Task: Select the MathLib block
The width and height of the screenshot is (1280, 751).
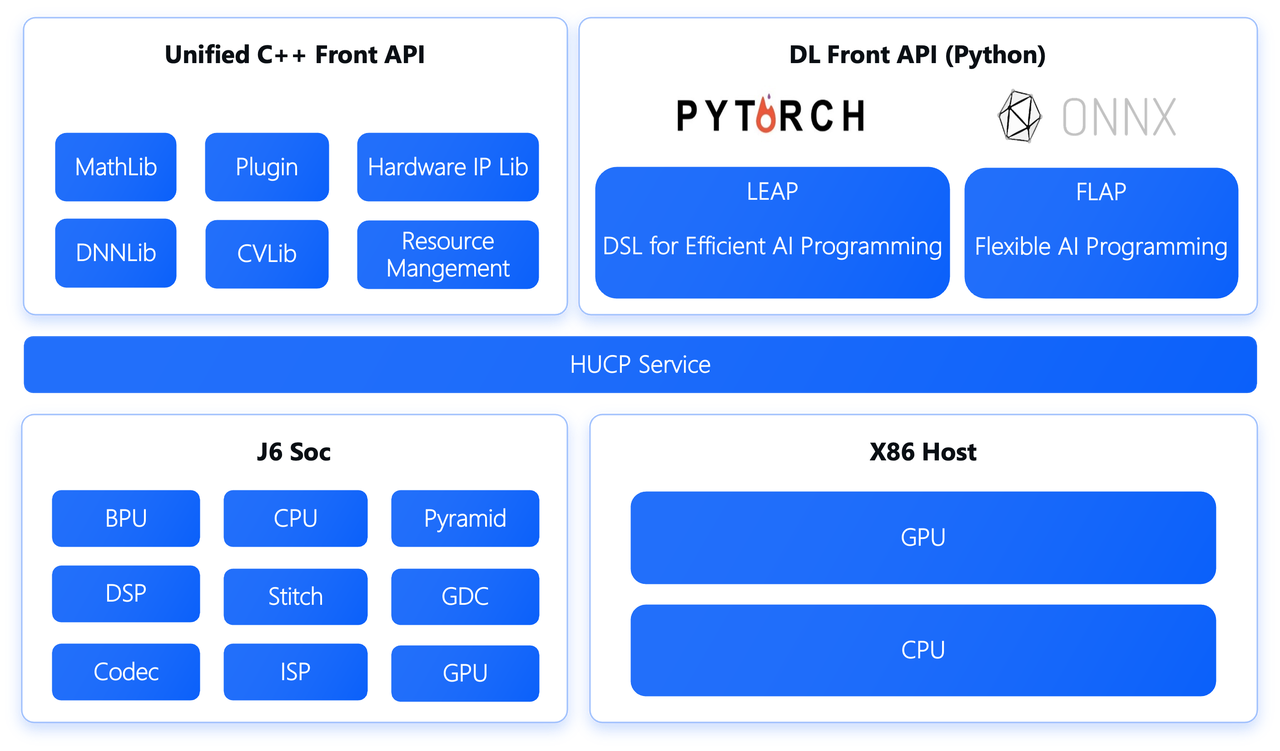Action: [116, 167]
